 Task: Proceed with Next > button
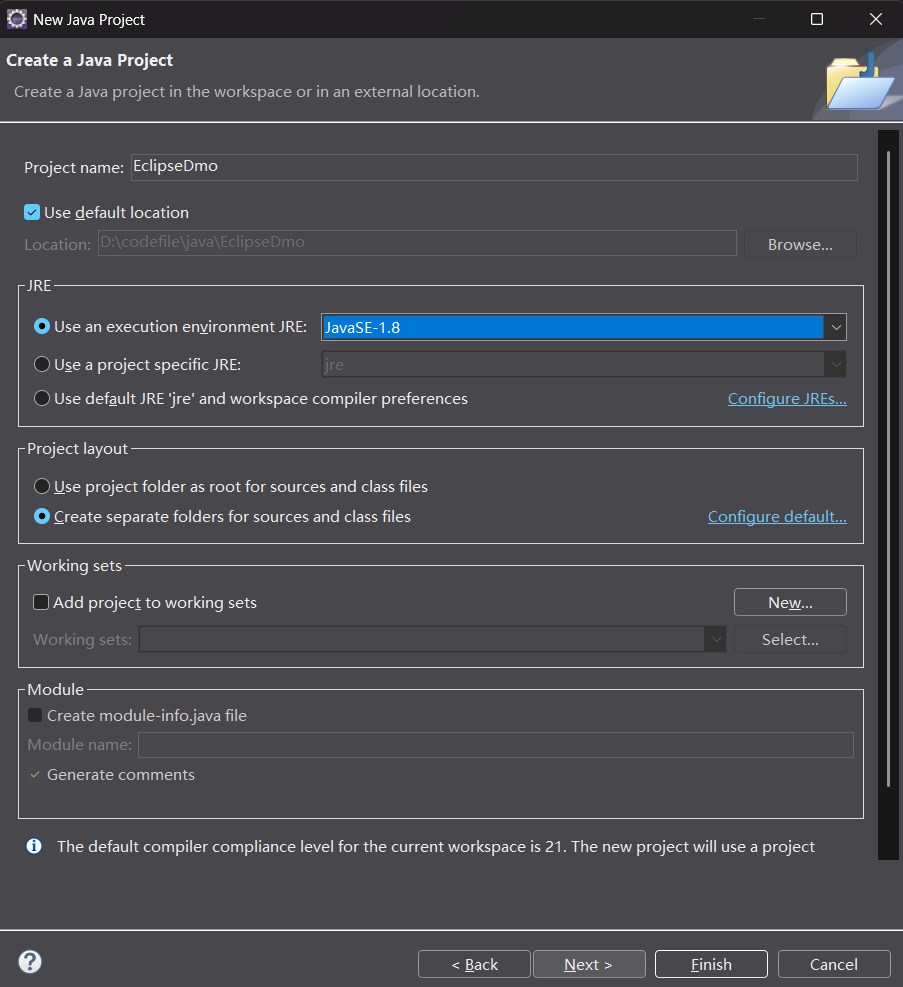click(x=589, y=964)
